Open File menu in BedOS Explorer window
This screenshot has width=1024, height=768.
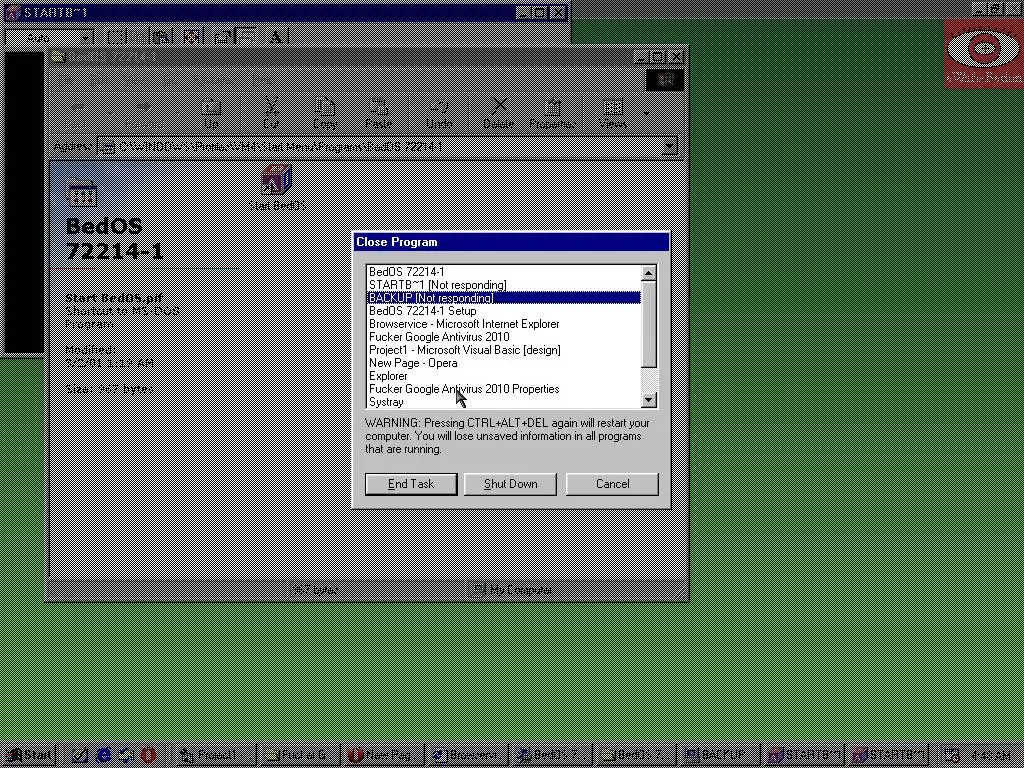(x=65, y=80)
